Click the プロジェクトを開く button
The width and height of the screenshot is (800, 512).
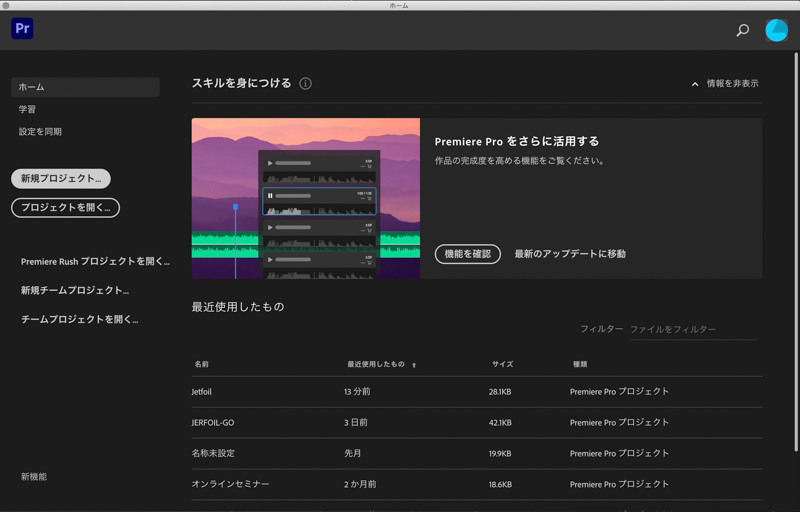click(x=65, y=208)
